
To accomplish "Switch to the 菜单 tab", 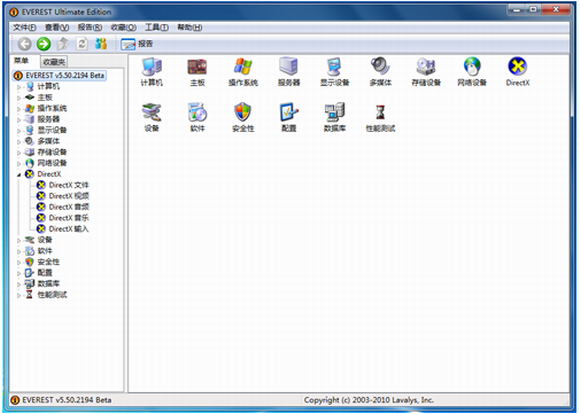I will (x=21, y=61).
